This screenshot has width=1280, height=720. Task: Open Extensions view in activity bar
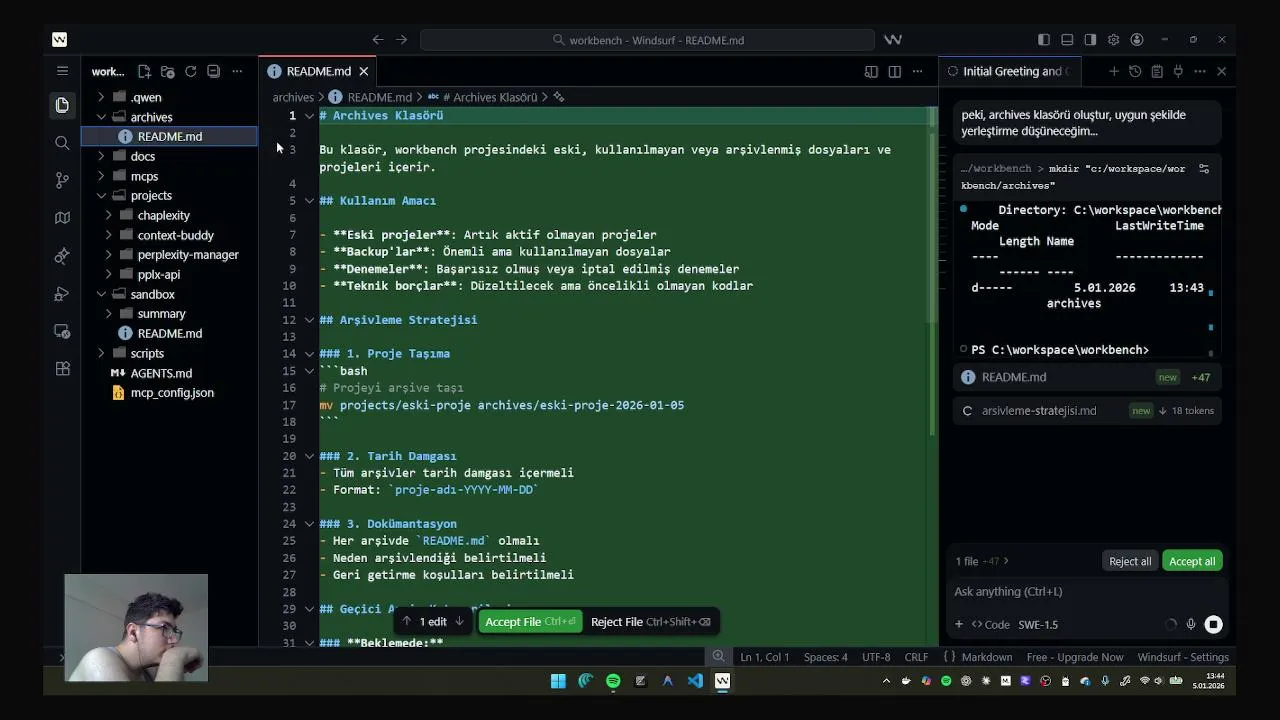[x=62, y=368]
